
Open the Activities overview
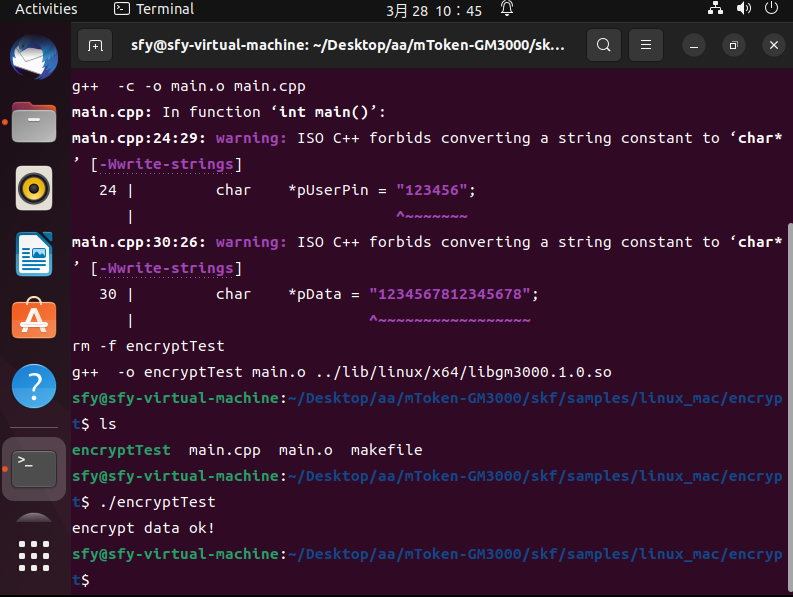(x=46, y=9)
